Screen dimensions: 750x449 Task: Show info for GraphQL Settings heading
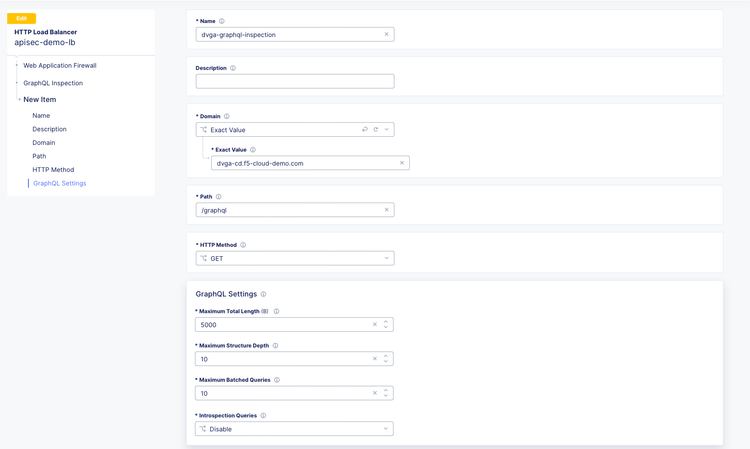tap(264, 294)
